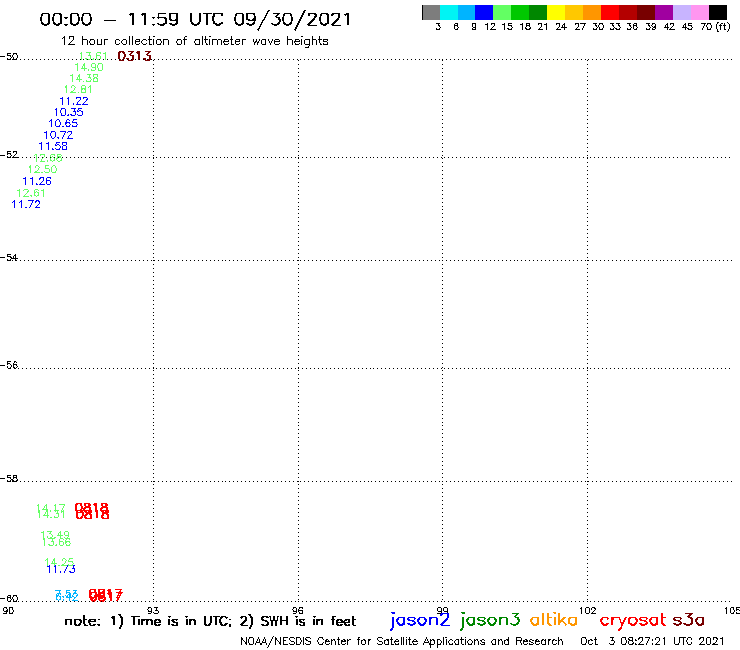Select the light green swatch in the legend
Viewport: 740px width, 650px height.
(503, 12)
